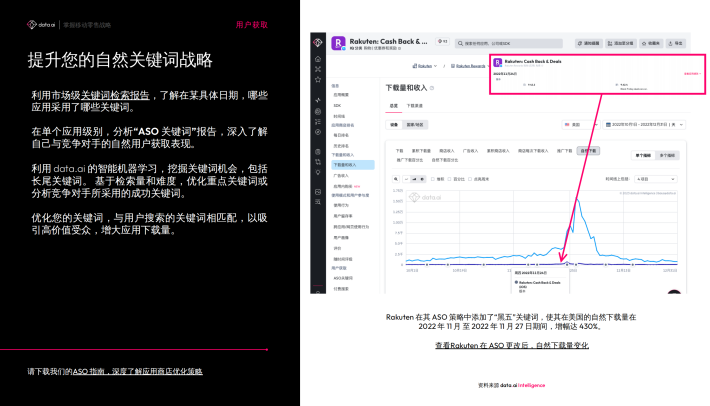This screenshot has width=710, height=406.
Task: Select the 商店收入 metric tab
Action: pos(446,151)
